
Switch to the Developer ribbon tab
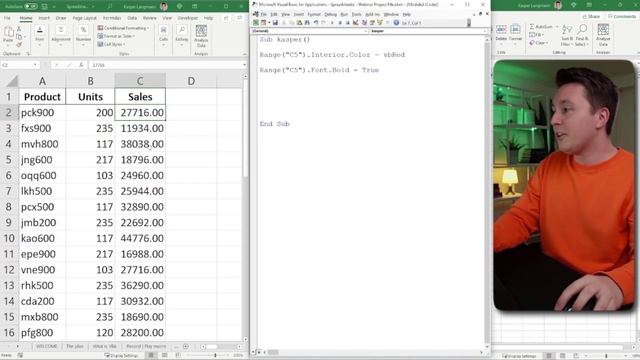(188, 18)
